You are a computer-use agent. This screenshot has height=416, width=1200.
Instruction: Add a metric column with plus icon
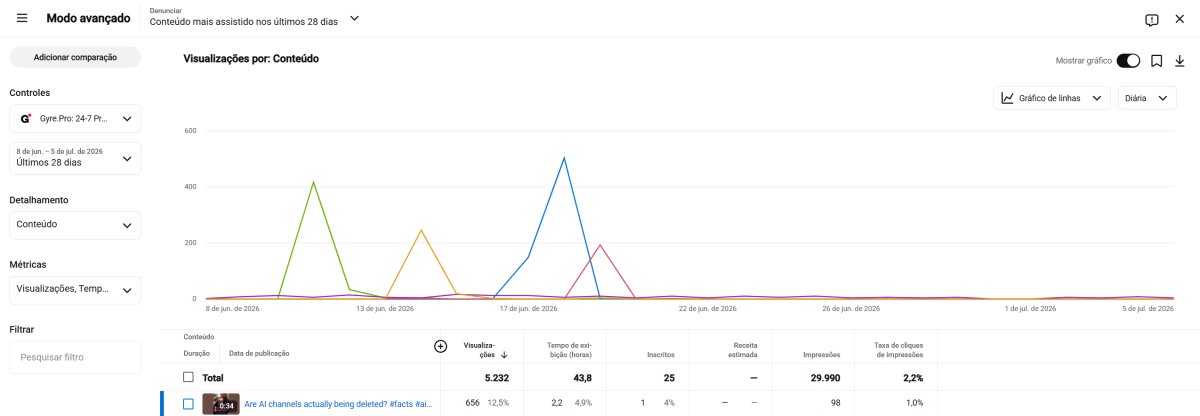pos(440,346)
